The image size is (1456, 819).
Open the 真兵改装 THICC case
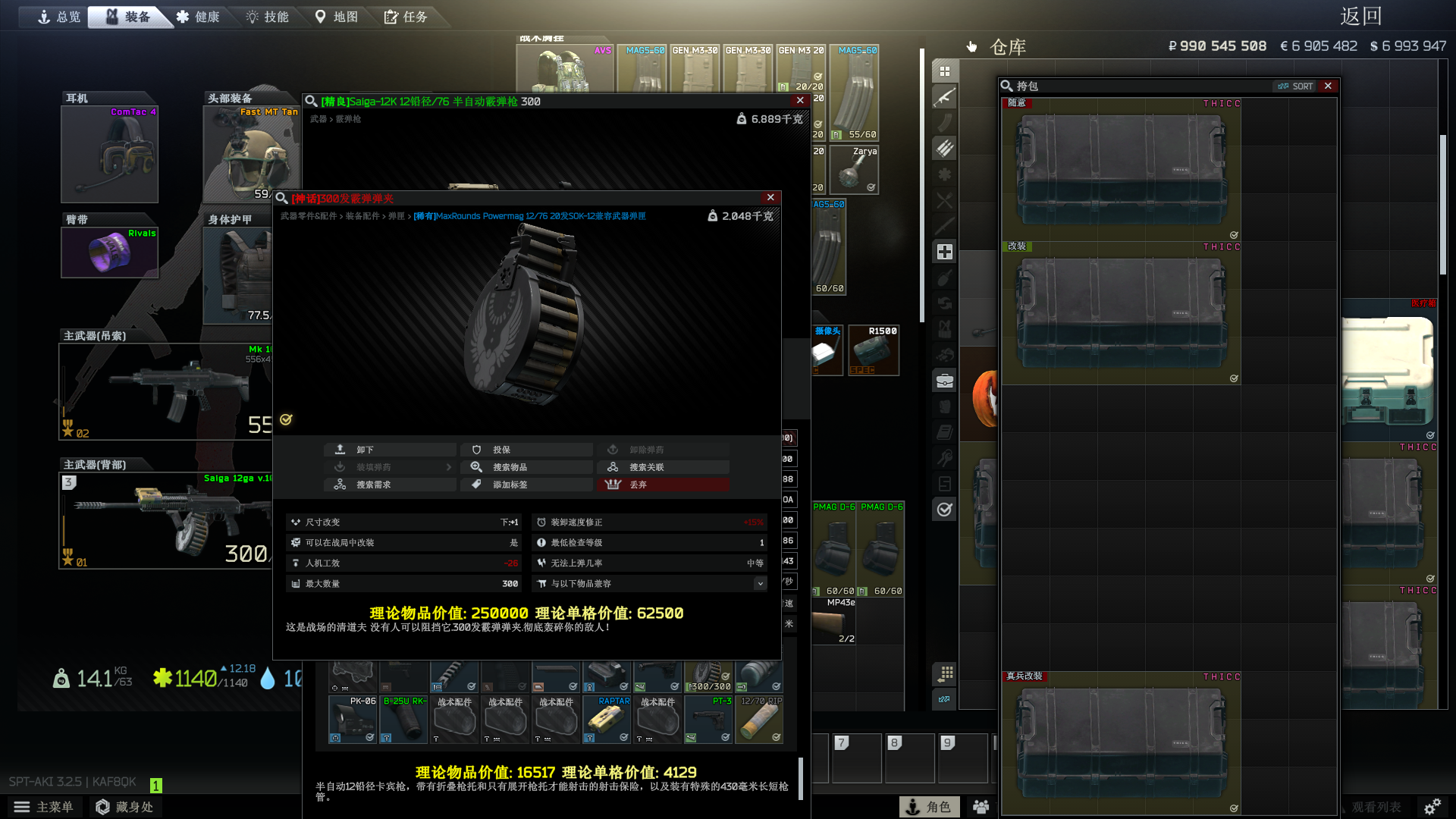[1122, 743]
